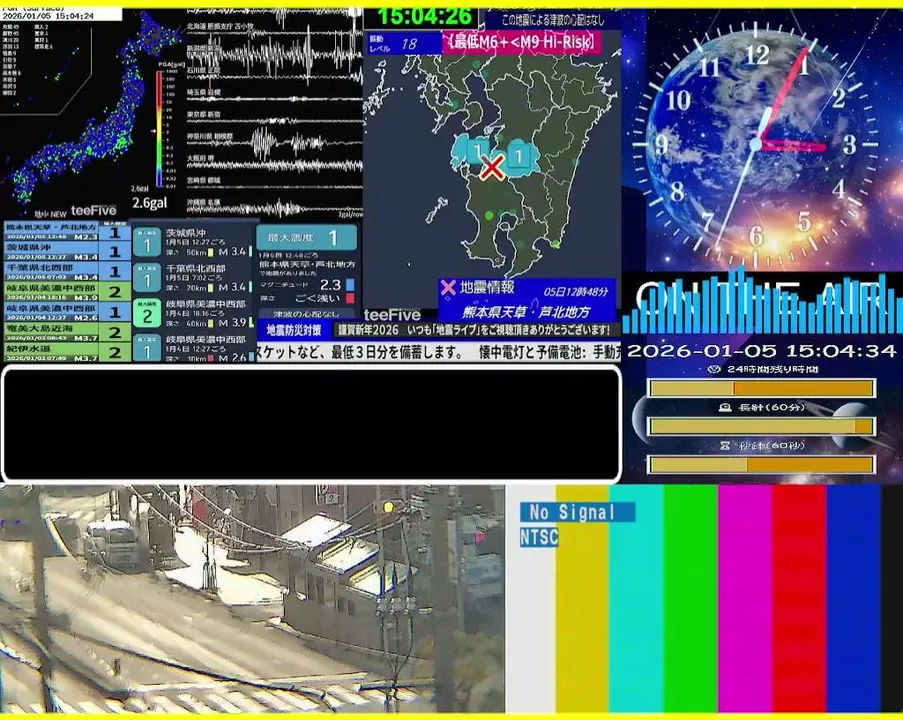Screen dimensions: 903x720
Task: Click number 3 on the analog clock
Action: click(849, 145)
